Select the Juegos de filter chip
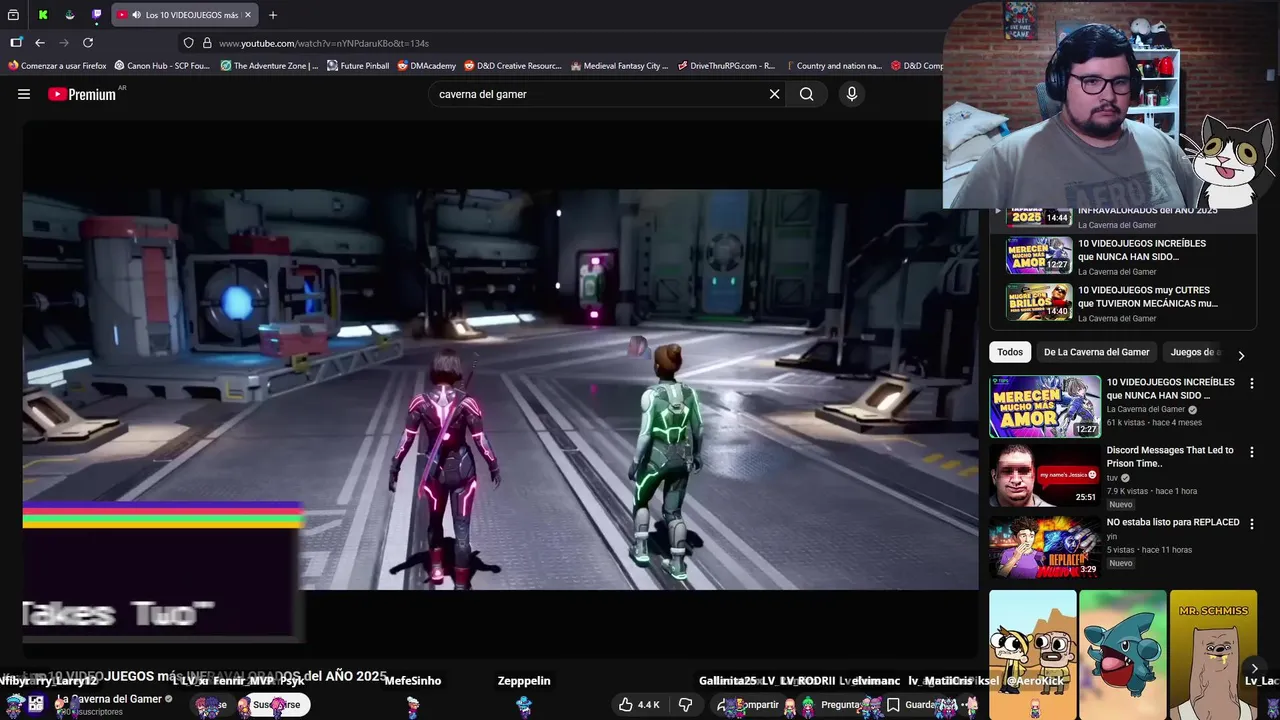This screenshot has height=720, width=1280. (1194, 352)
